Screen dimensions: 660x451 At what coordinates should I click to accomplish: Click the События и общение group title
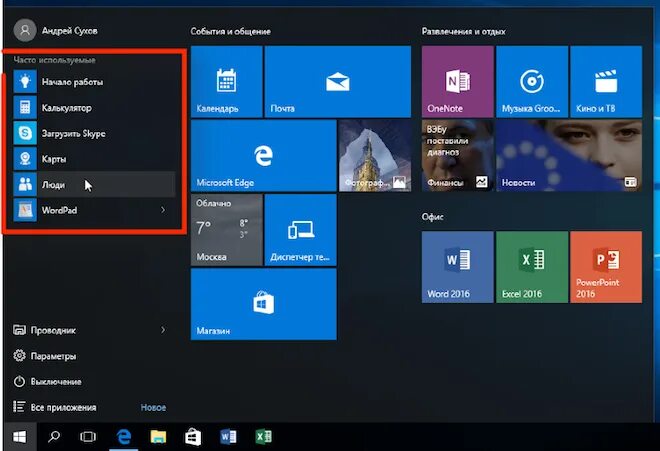coord(230,31)
